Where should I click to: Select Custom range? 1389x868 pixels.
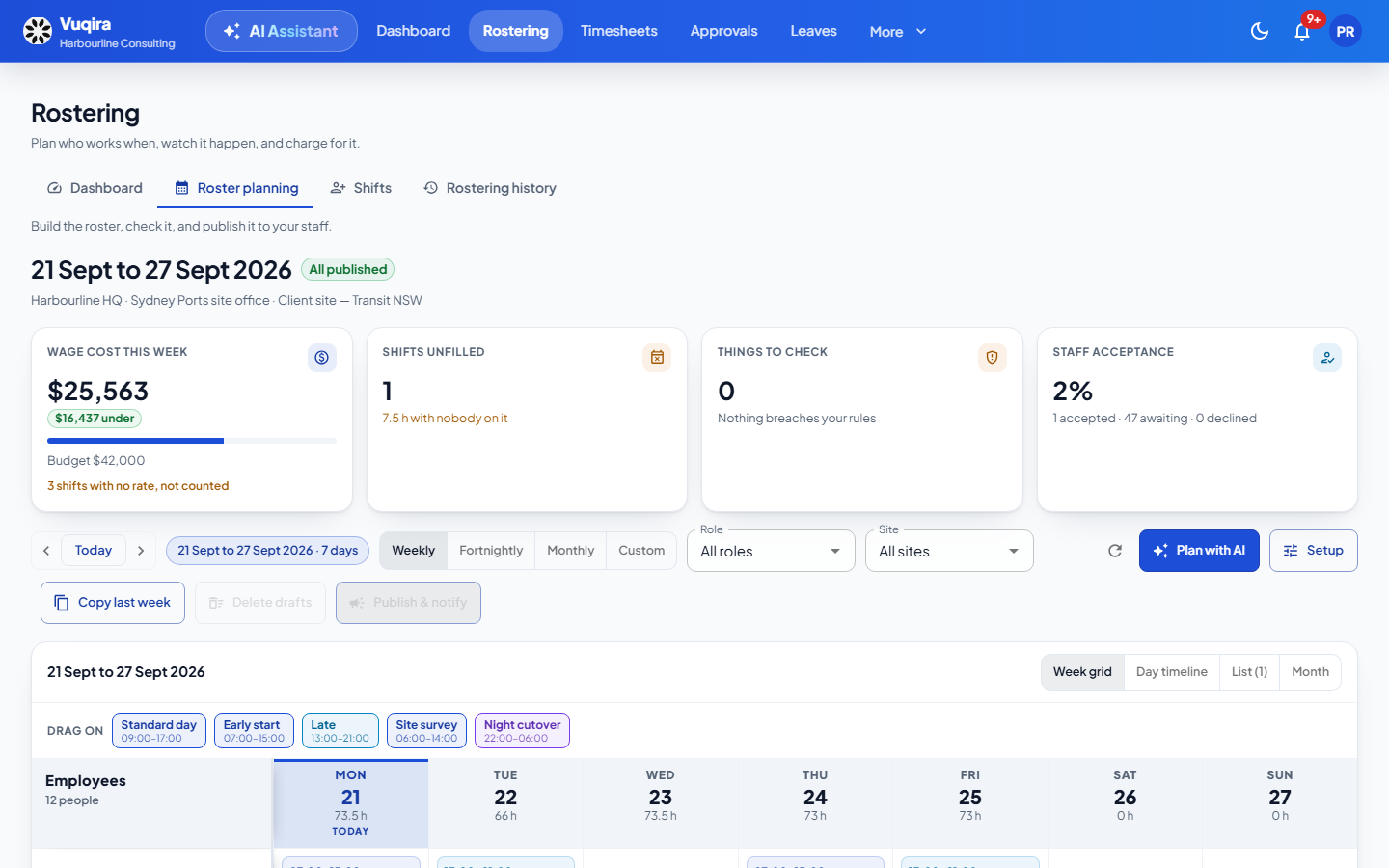coord(641,551)
